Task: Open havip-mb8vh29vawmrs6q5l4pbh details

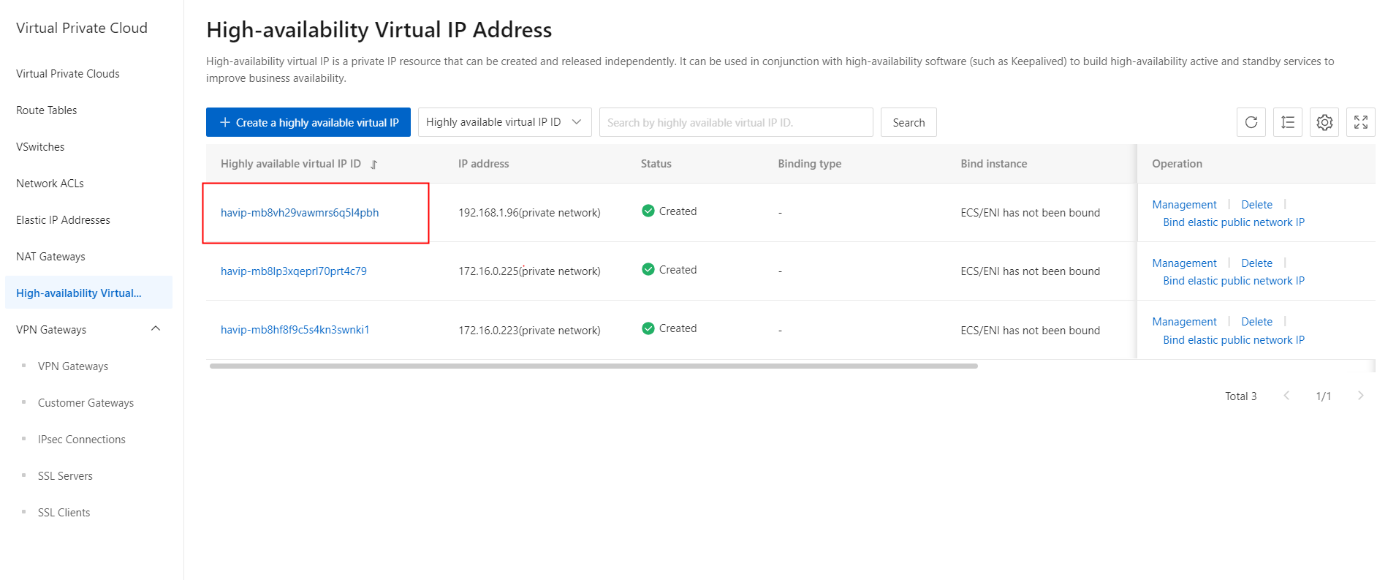Action: point(300,212)
